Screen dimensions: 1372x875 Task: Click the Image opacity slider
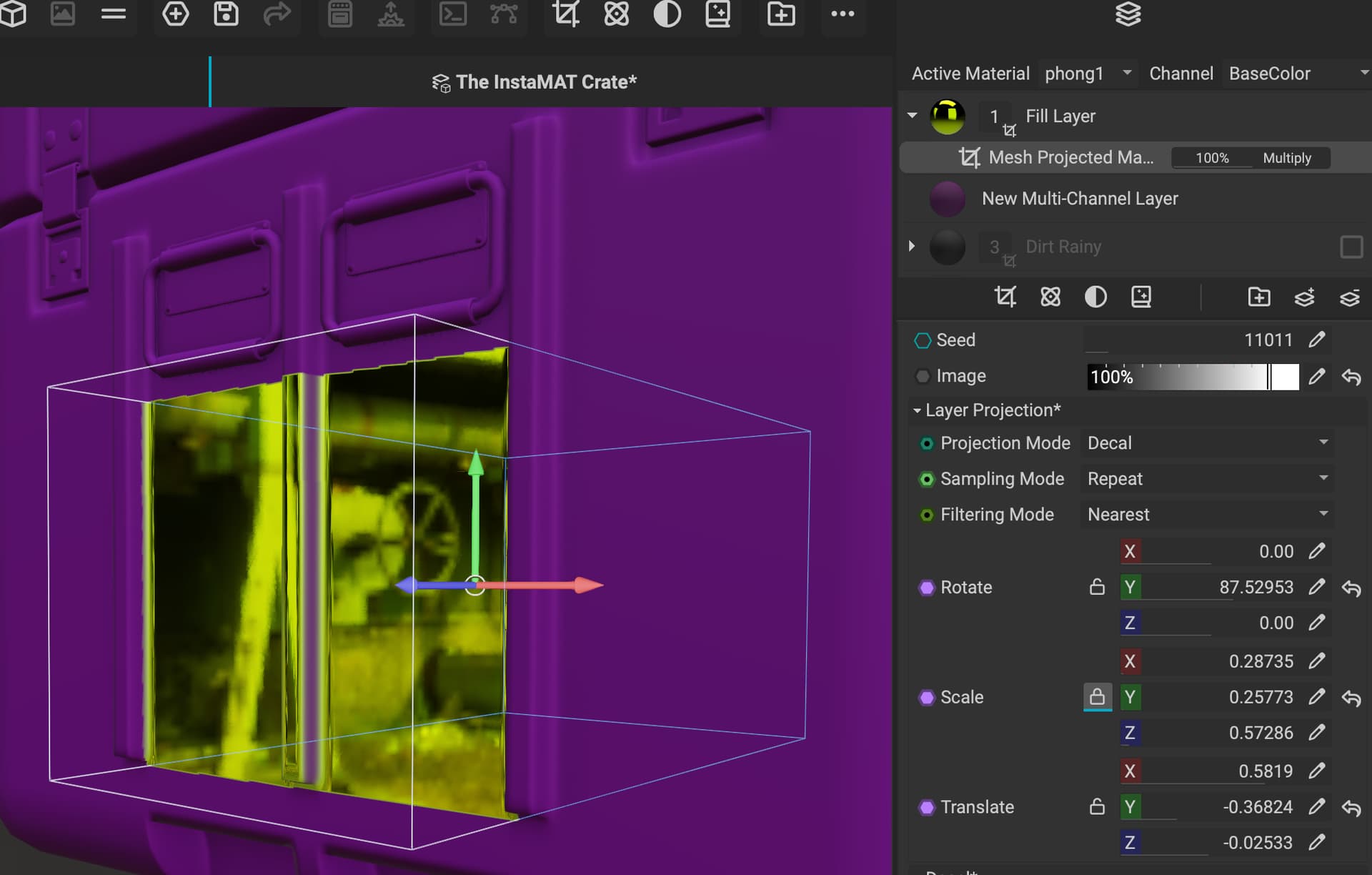(x=1192, y=377)
